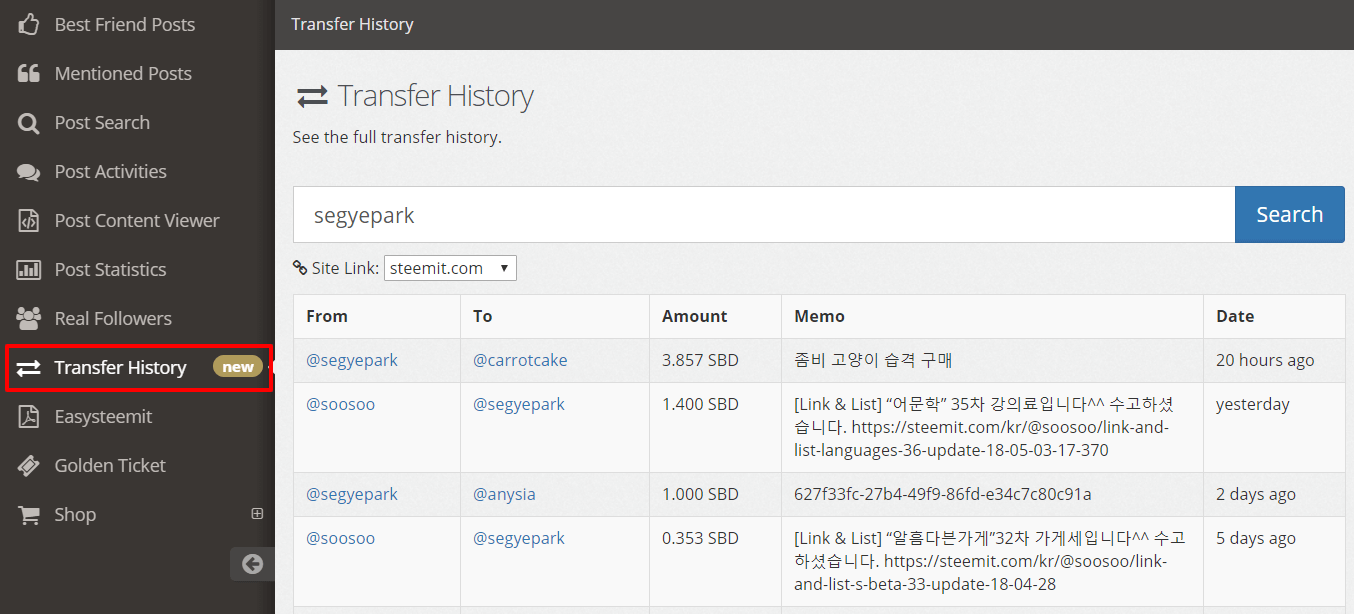The image size is (1354, 614).
Task: Select Post Content Viewer menu entry
Action: pyautogui.click(x=137, y=220)
